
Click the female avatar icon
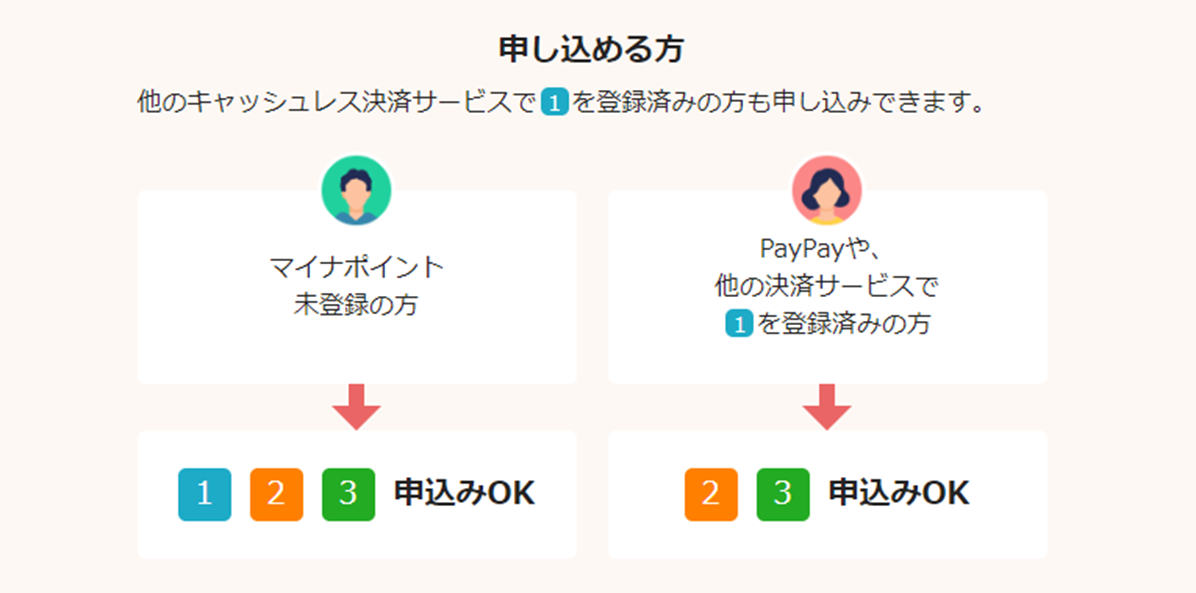827,191
